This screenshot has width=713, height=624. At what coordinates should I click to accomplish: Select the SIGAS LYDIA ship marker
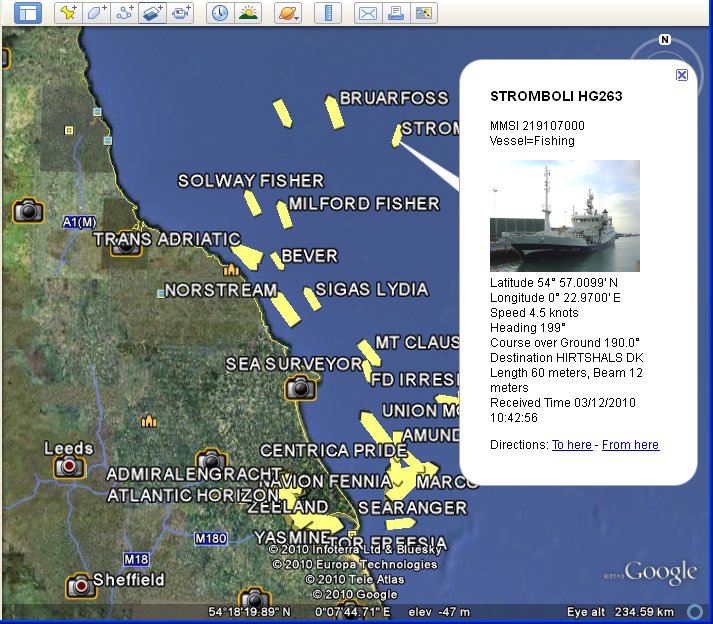[x=312, y=299]
